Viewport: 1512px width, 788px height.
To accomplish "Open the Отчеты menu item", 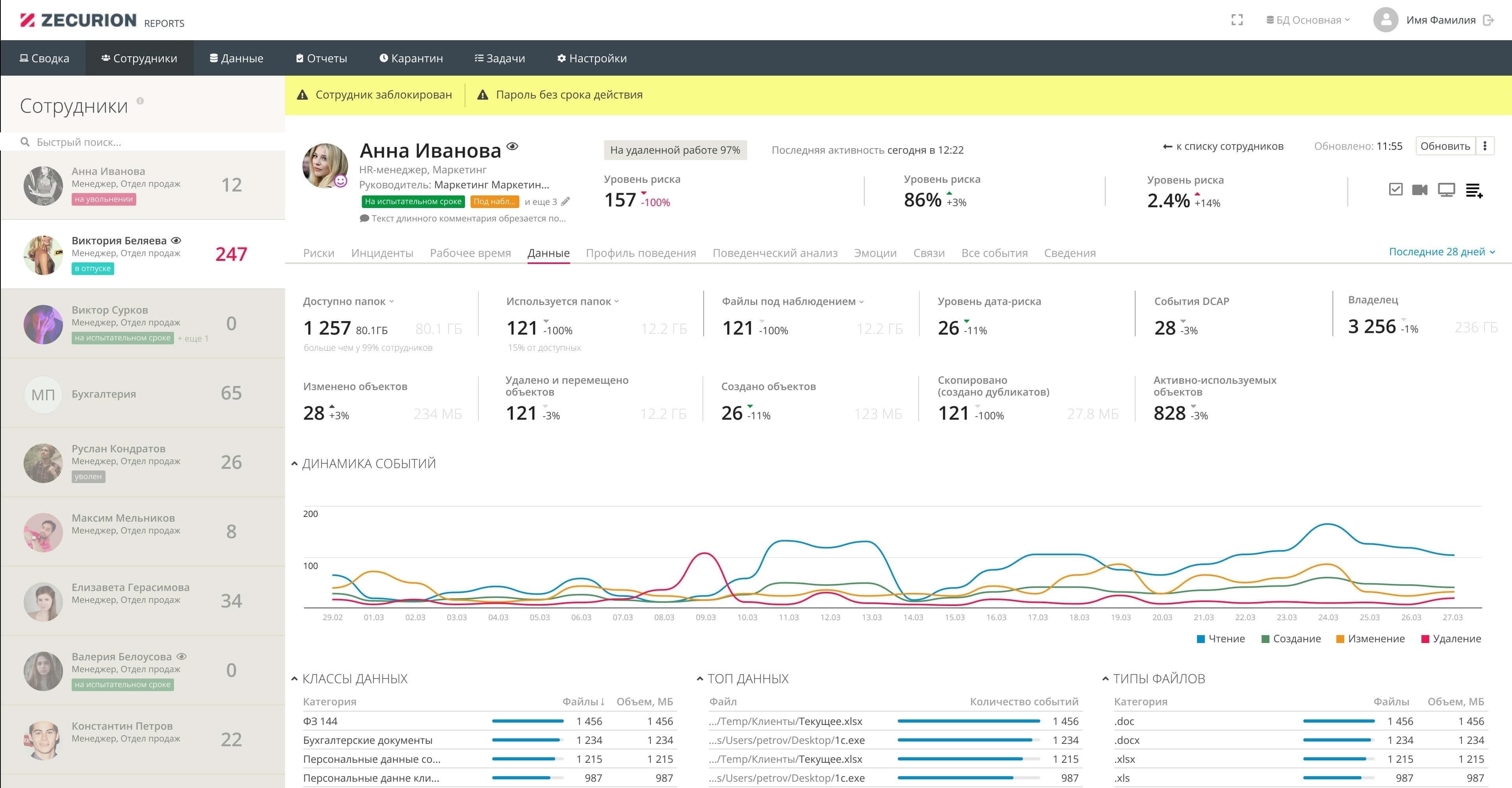I will click(x=322, y=58).
